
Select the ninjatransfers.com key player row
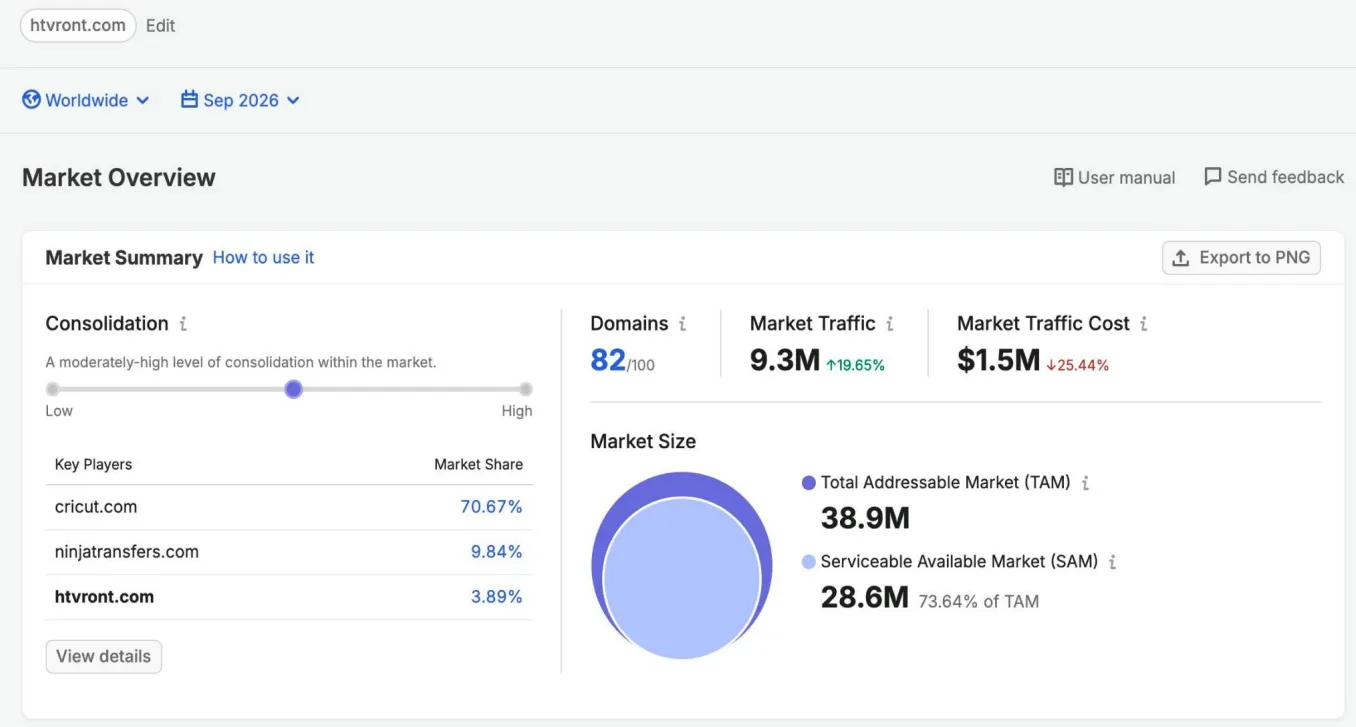pos(289,553)
